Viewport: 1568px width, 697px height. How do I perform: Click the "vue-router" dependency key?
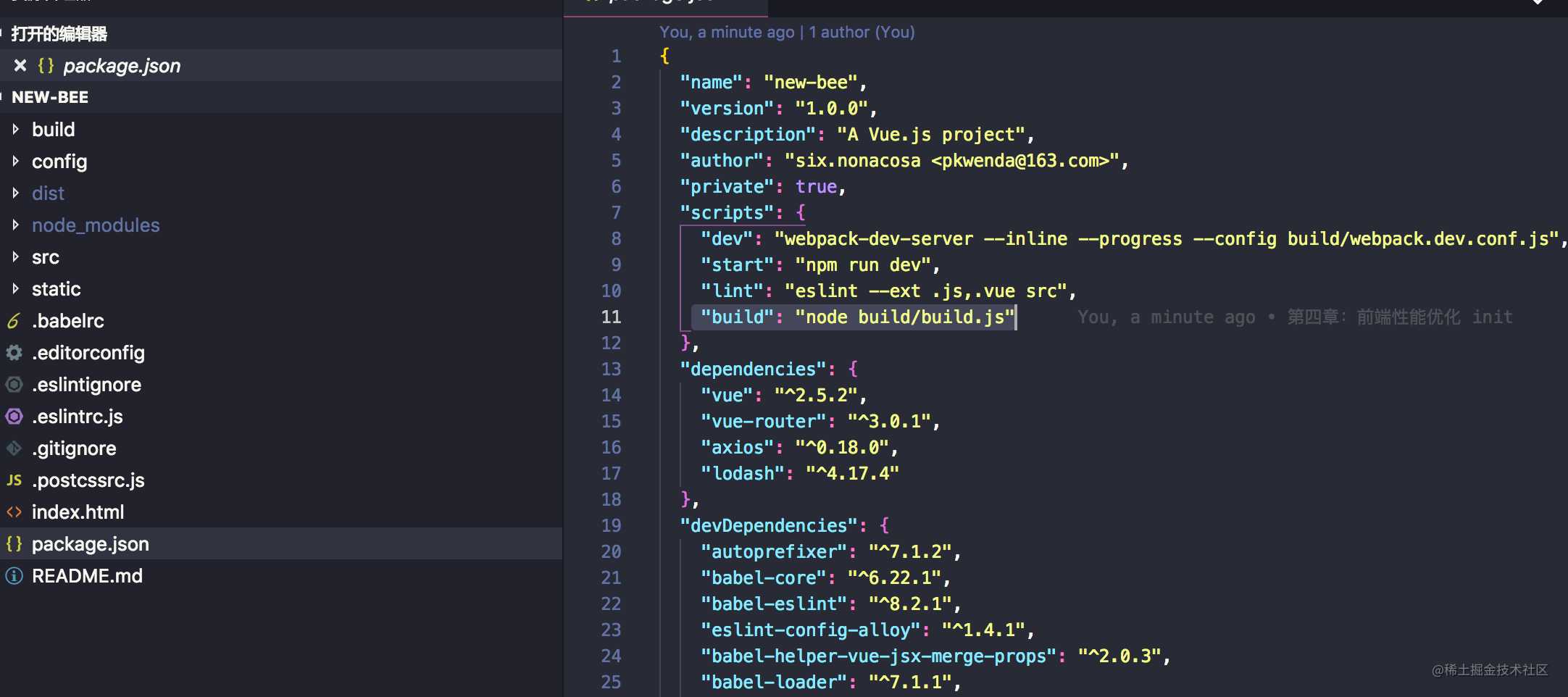[764, 421]
